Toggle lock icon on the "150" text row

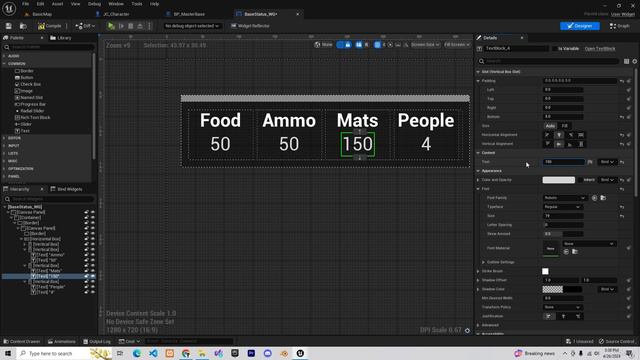coord(86,276)
